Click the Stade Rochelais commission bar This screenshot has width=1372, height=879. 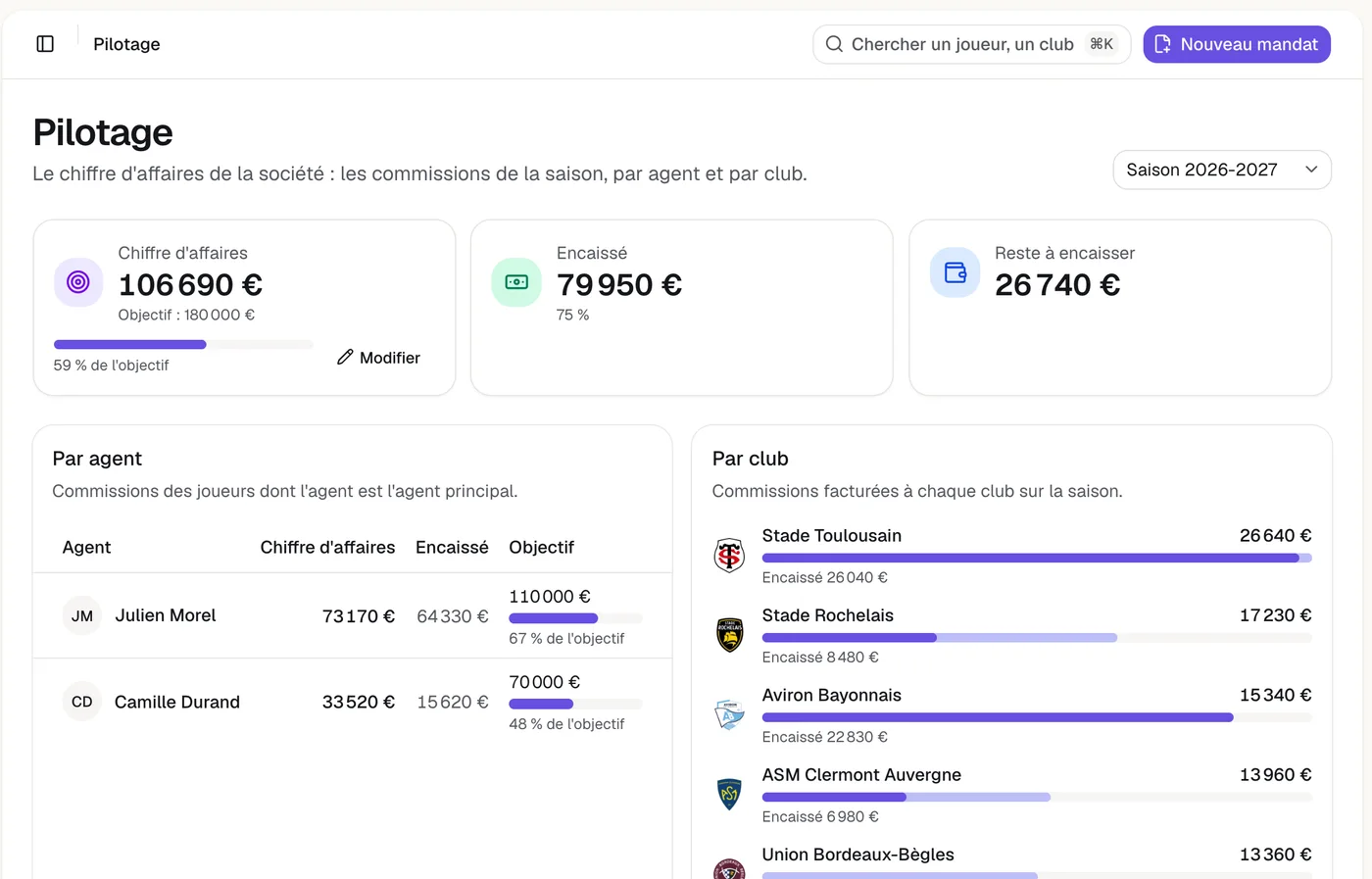tap(1037, 638)
